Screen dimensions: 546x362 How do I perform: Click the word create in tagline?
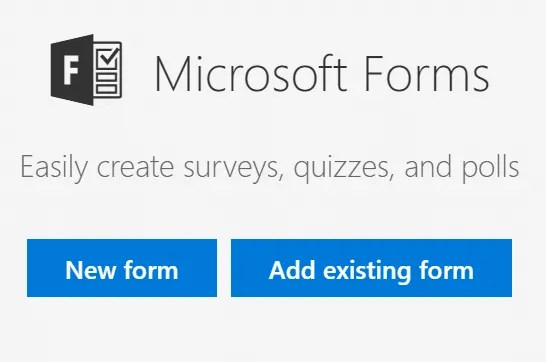(x=135, y=168)
